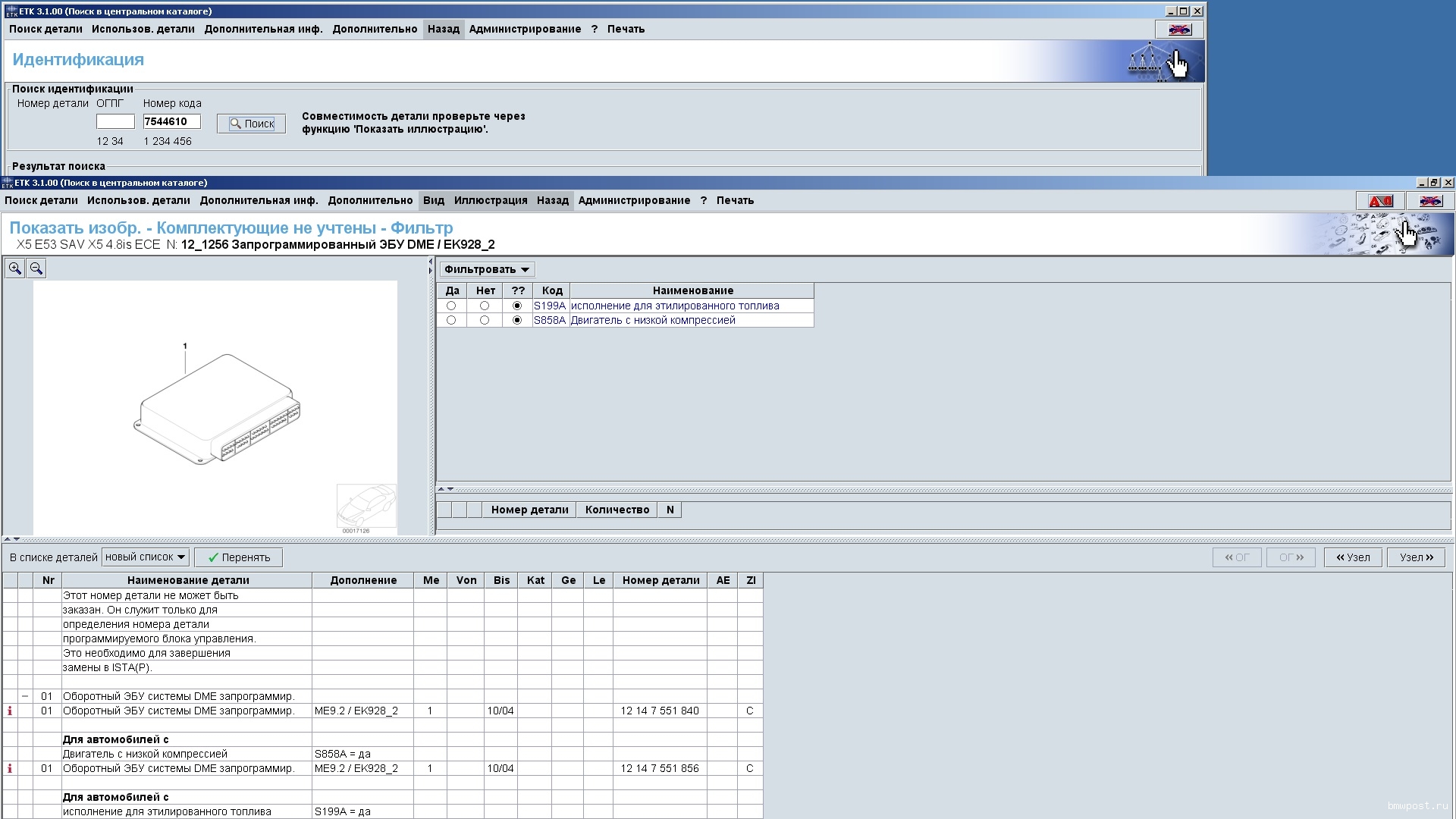Click the 'Узел »' next button
This screenshot has height=819, width=1456.
[1416, 557]
